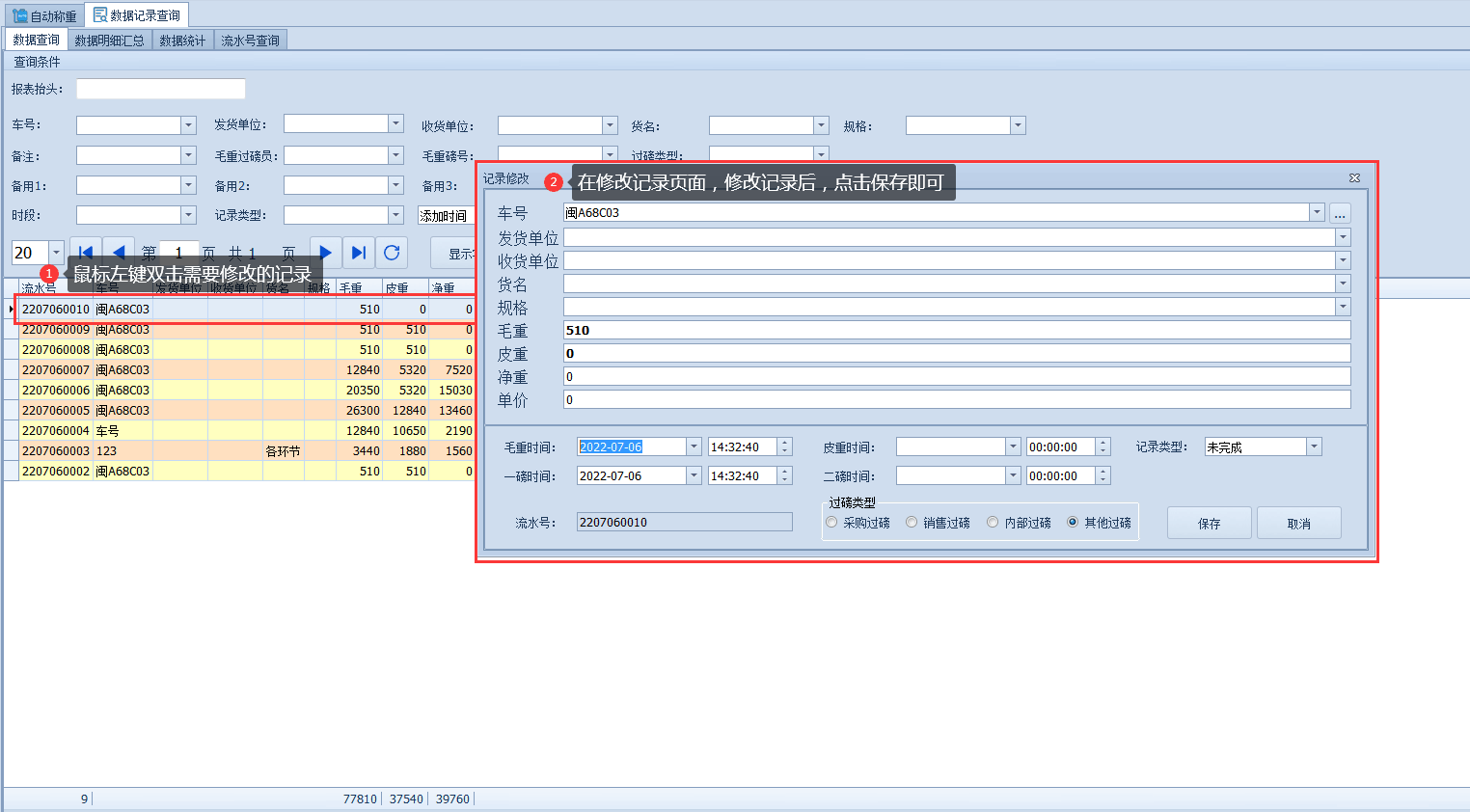
Task: Expand 发货单位 dropdown in edit dialog
Action: 1343,237
